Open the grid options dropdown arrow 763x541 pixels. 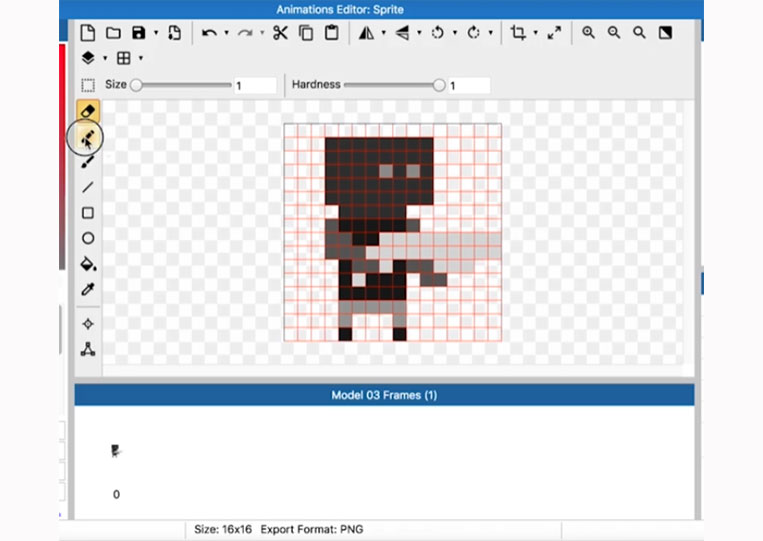click(141, 58)
